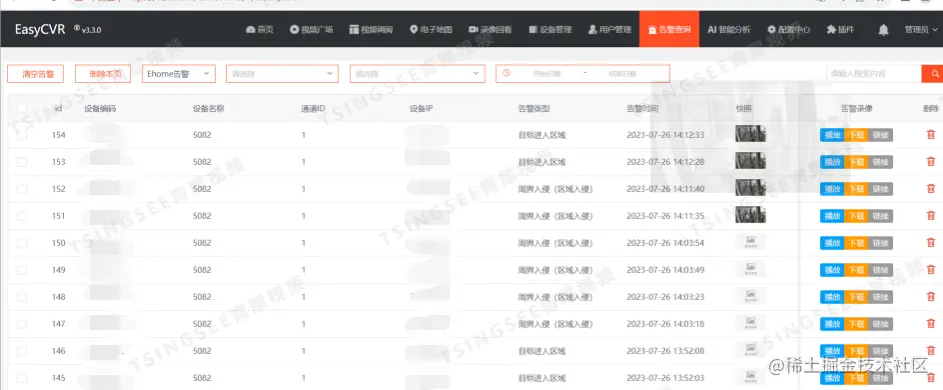943x390 pixels.
Task: Delete alarm record 153 with trash icon
Action: (x=930, y=162)
